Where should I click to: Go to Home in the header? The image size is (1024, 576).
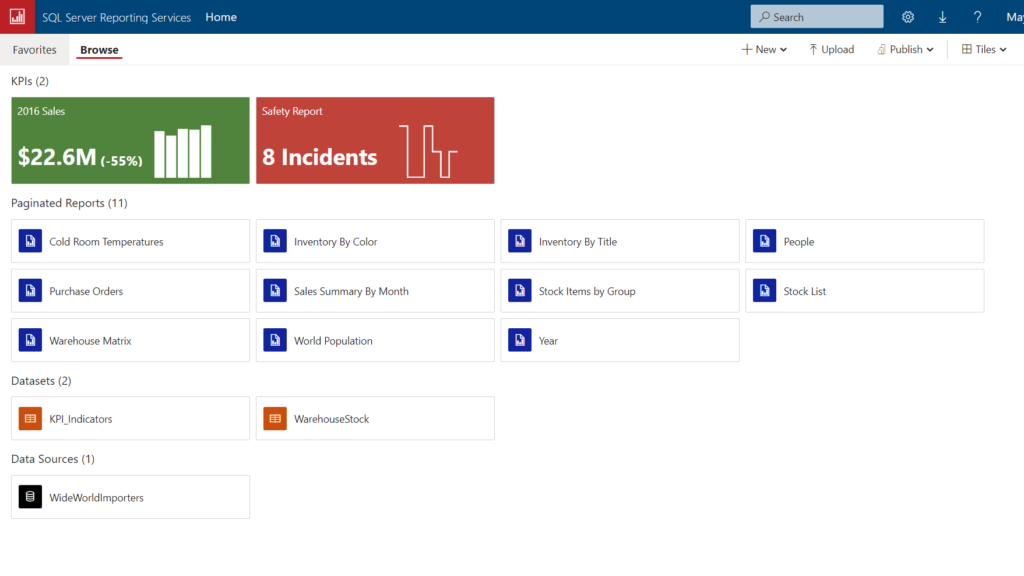[221, 17]
